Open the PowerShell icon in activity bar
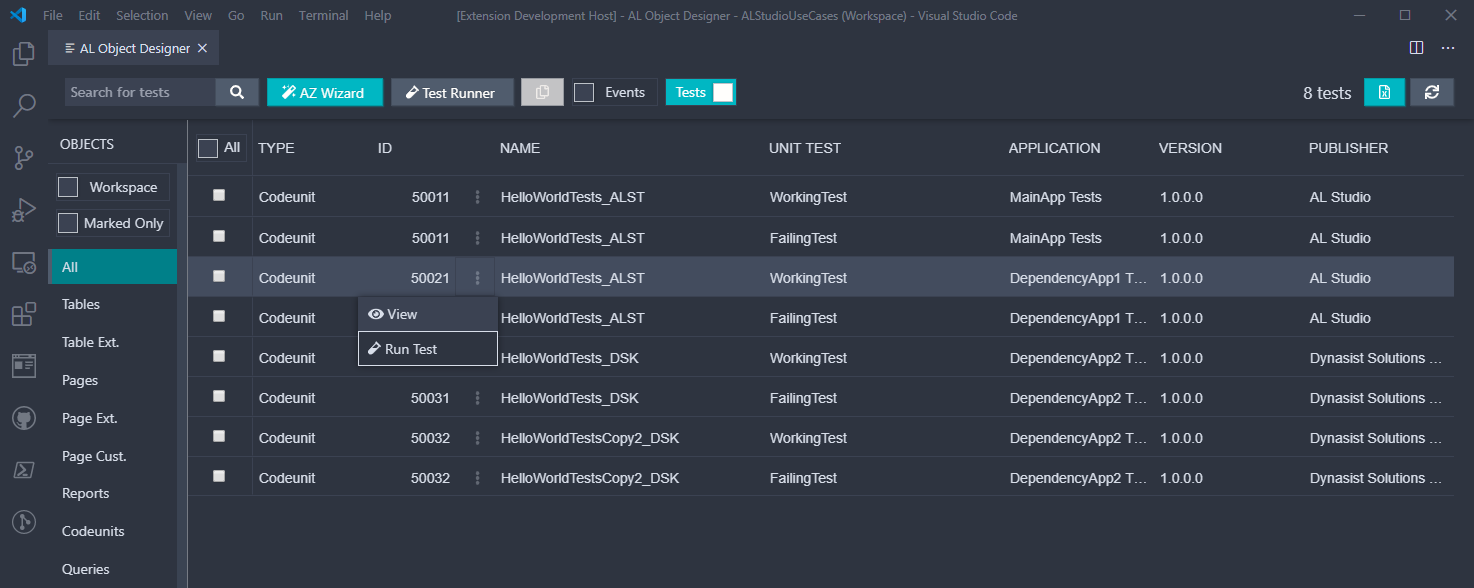This screenshot has height=588, width=1474. (x=24, y=470)
